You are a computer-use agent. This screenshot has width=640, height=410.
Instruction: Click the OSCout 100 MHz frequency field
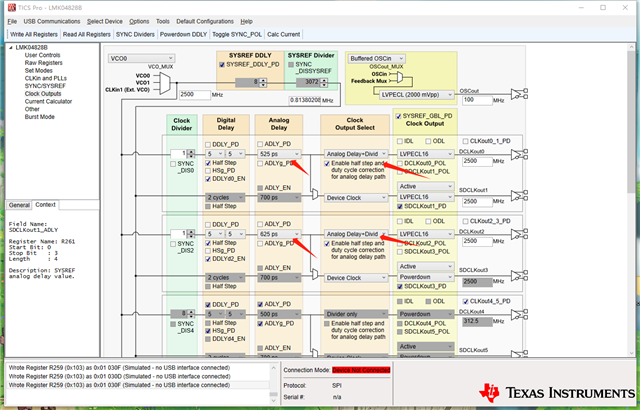click(x=478, y=100)
